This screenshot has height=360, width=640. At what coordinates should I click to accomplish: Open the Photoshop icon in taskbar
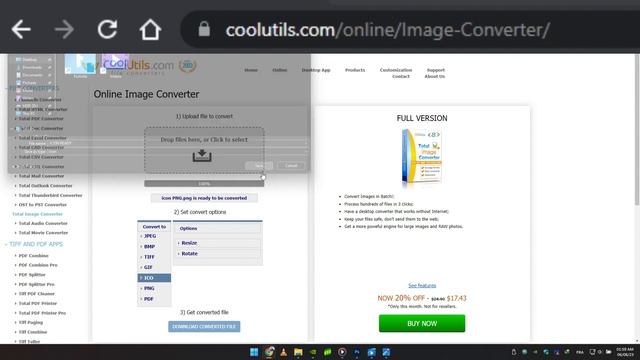357,352
